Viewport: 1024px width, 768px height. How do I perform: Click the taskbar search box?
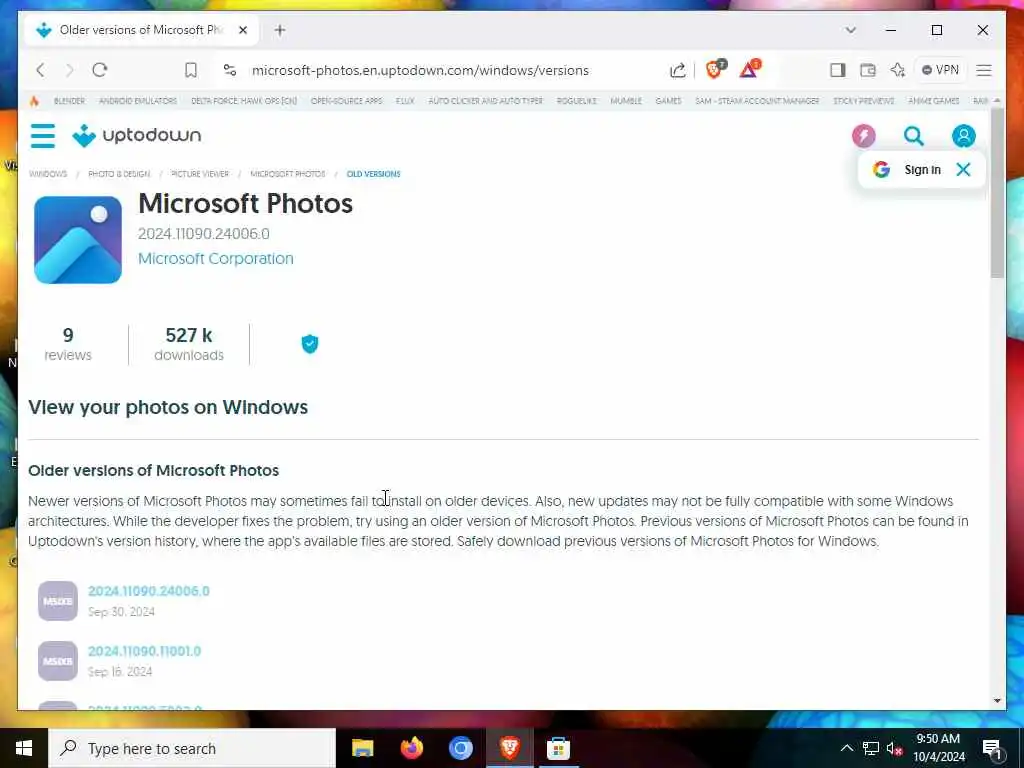point(192,748)
